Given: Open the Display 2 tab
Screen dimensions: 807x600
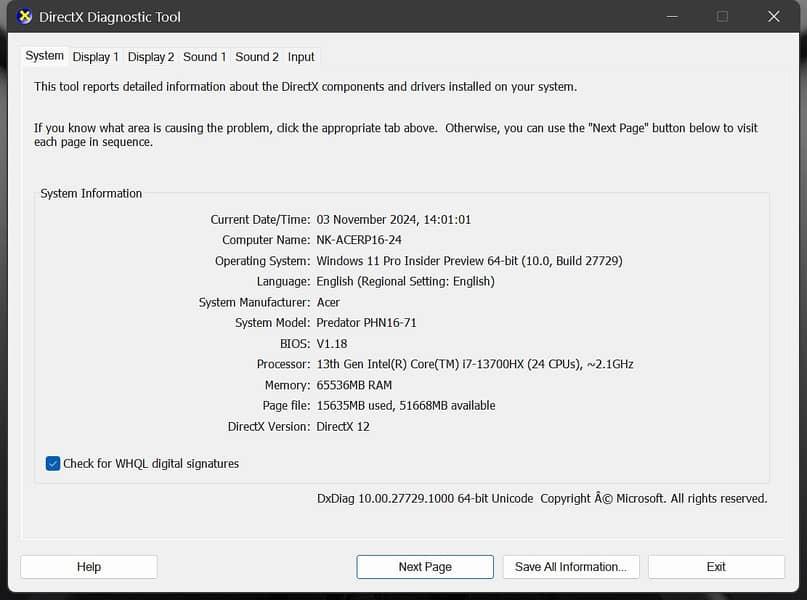Looking at the screenshot, I should (x=151, y=57).
